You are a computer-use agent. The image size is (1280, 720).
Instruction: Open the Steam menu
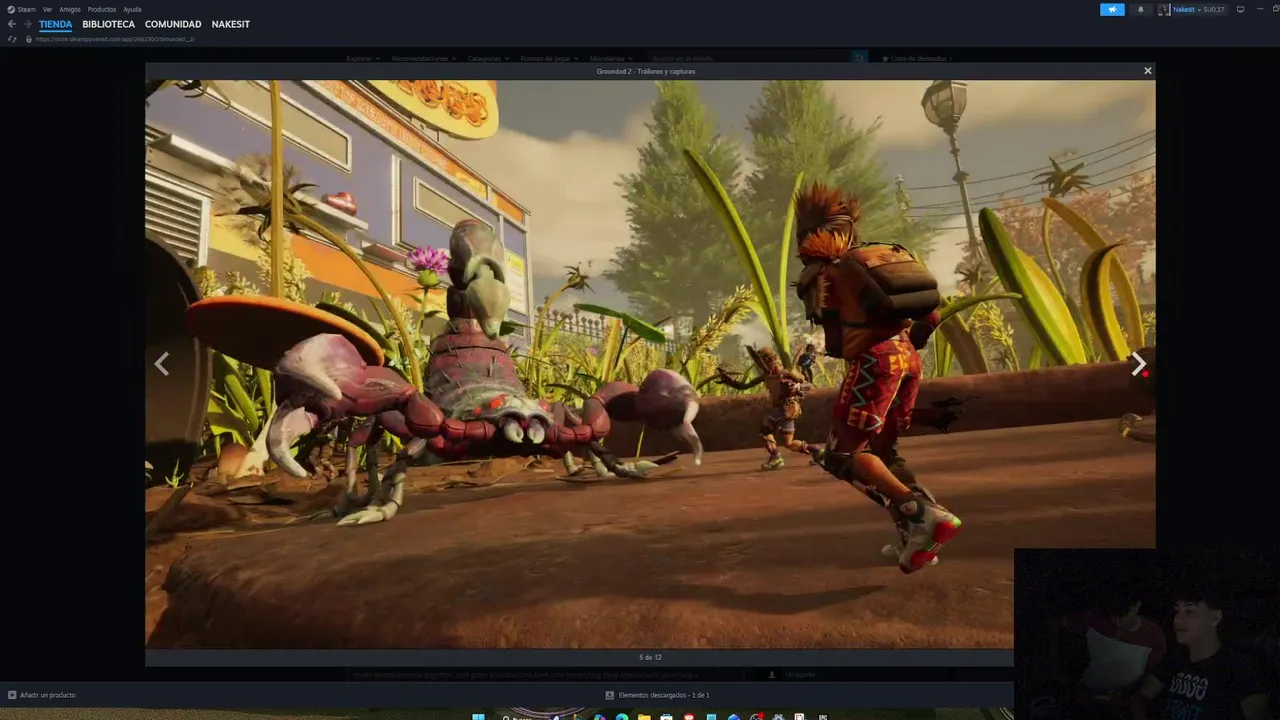click(x=21, y=9)
